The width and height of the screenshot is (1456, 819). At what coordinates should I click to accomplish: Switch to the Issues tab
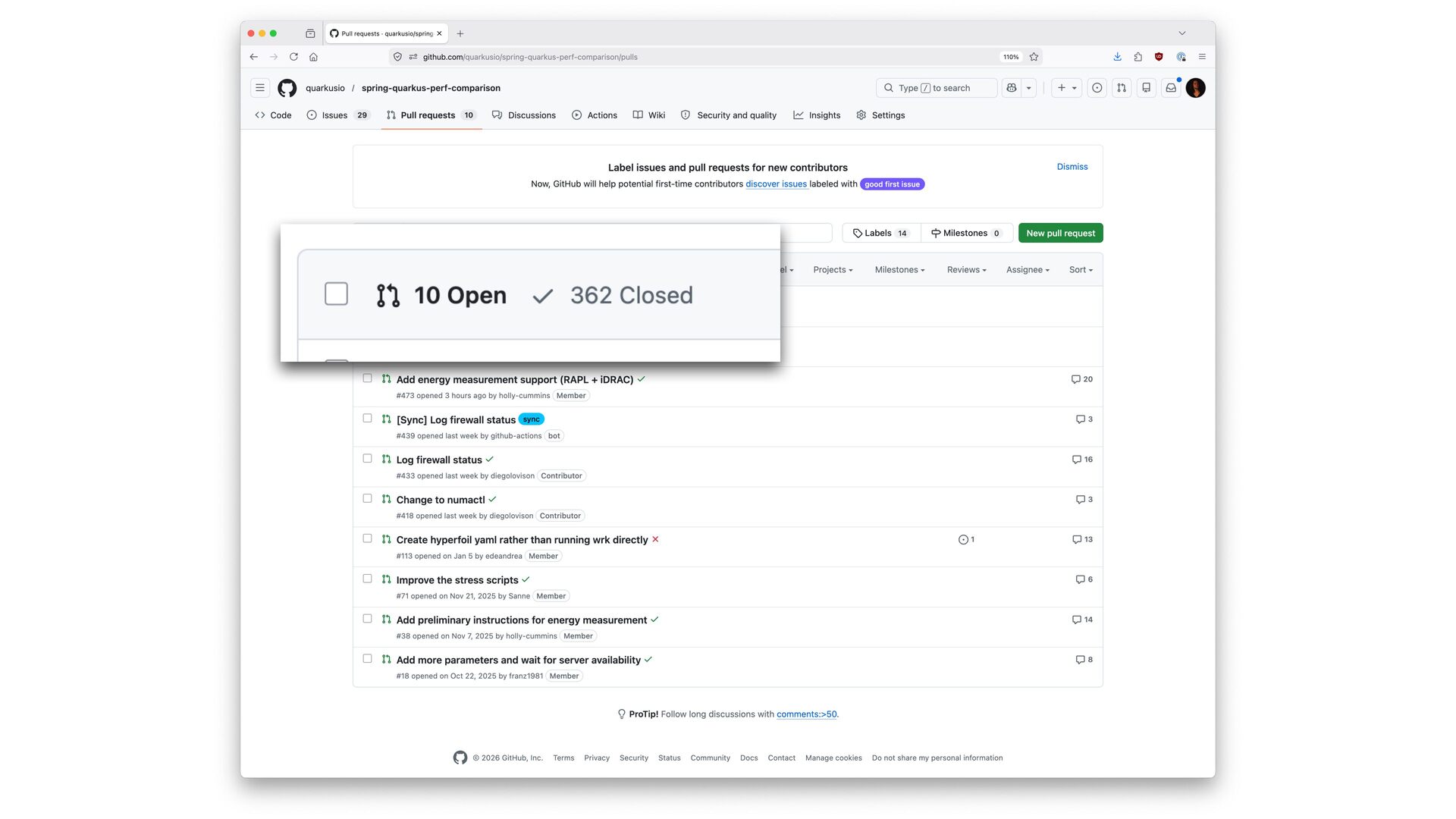[x=334, y=115]
